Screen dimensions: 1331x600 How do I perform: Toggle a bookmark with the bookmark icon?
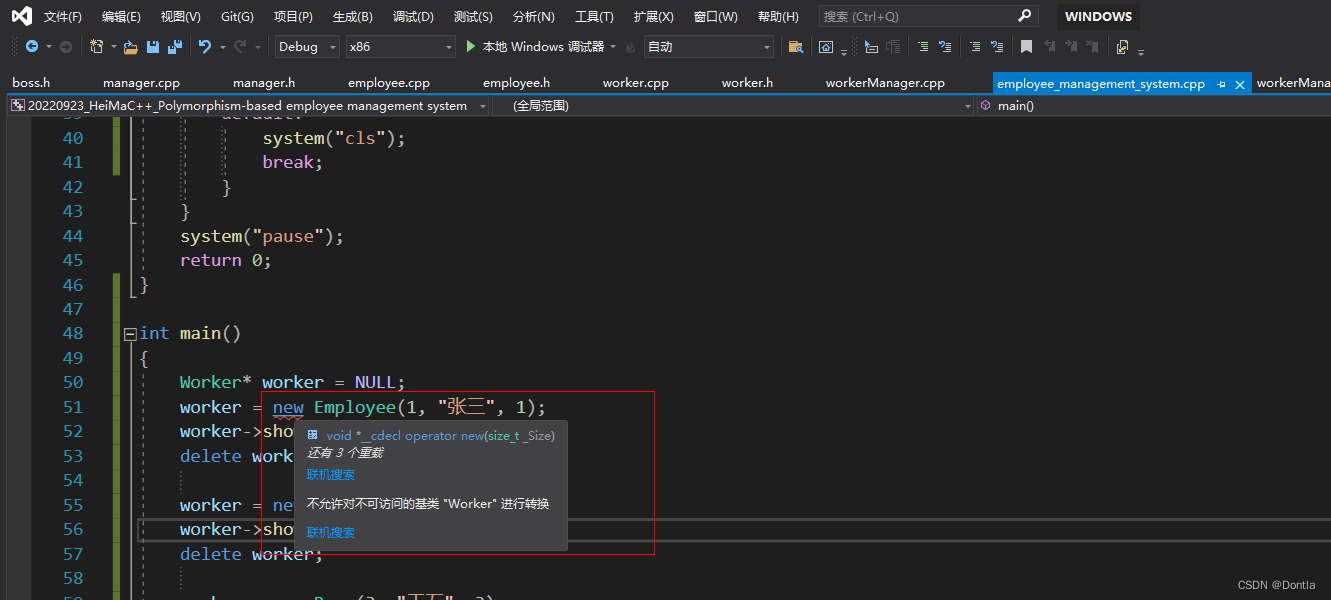tap(1026, 46)
